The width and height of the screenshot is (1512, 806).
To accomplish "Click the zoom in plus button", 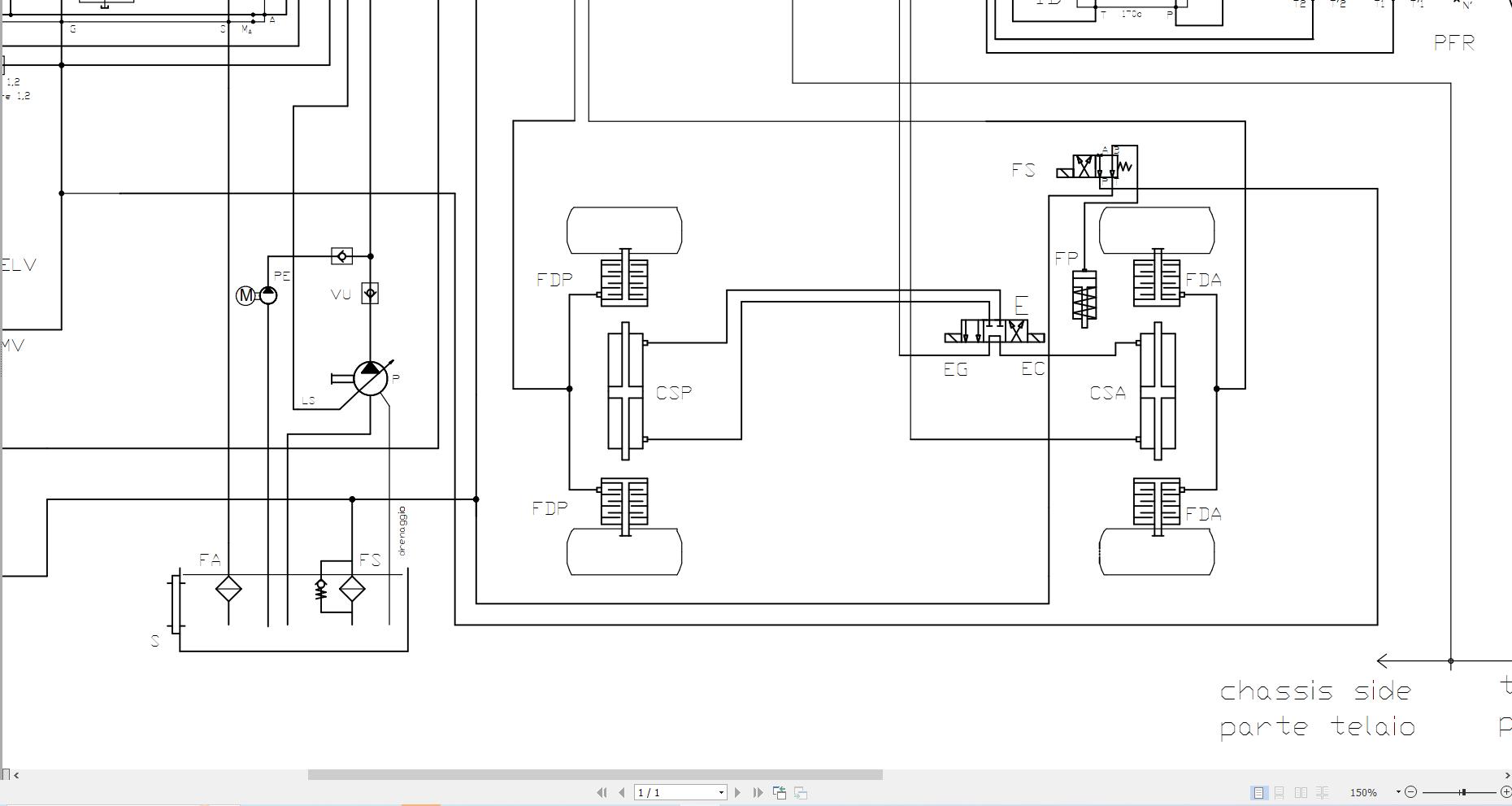I will pyautogui.click(x=1505, y=792).
